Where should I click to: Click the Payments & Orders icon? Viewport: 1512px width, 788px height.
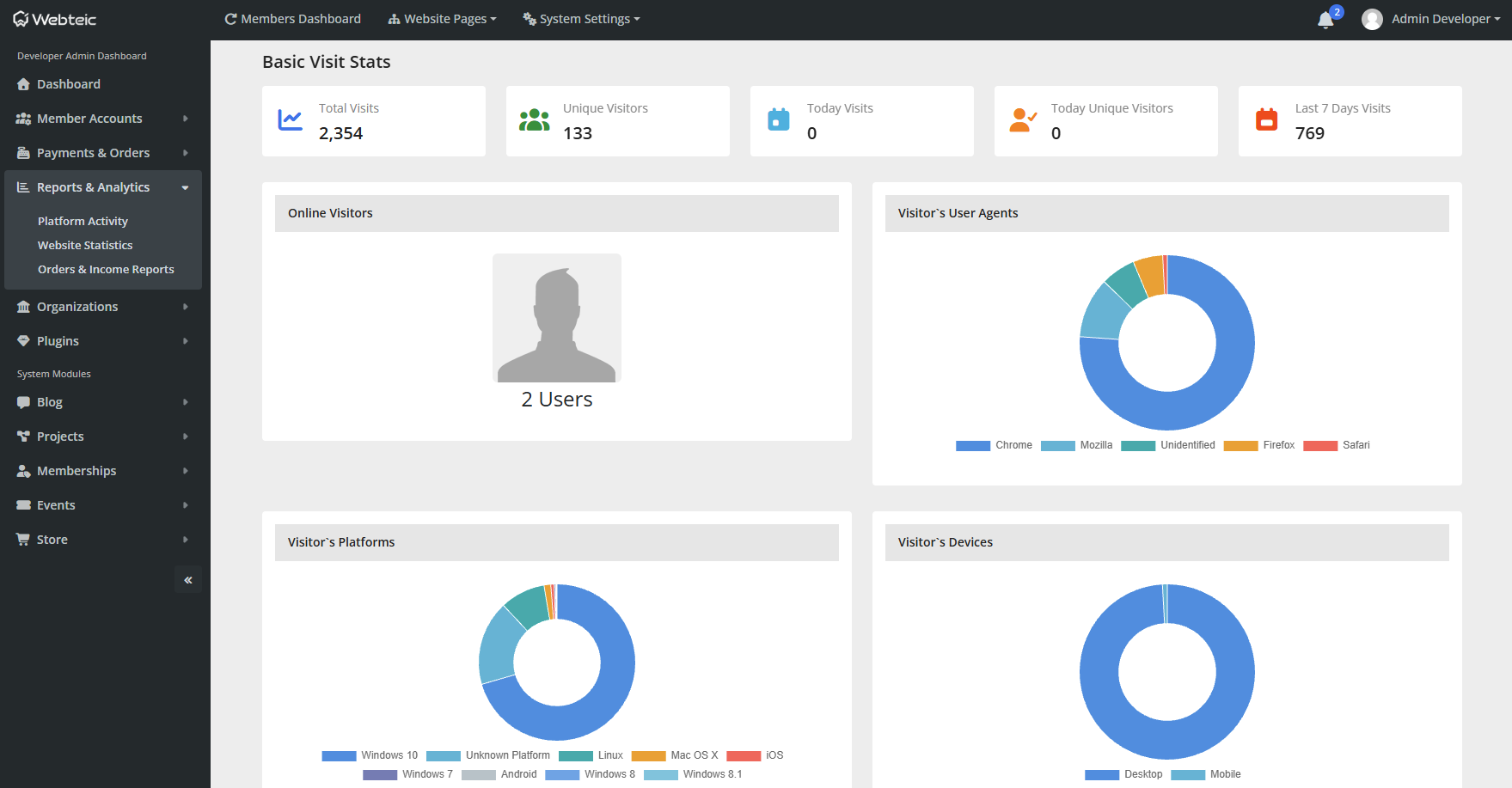click(23, 153)
